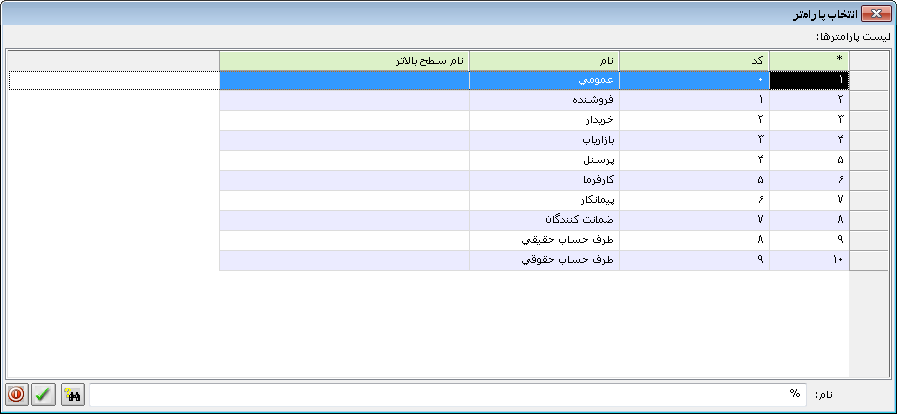
Task: Click the کد cell of the عمومي row
Action: 694,80
